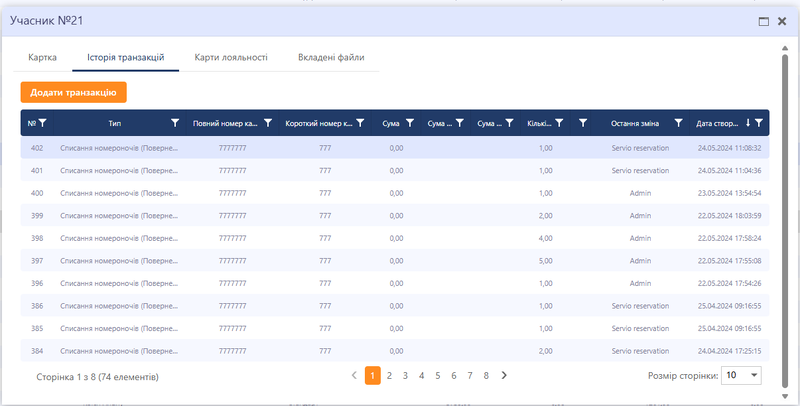This screenshot has height=406, width=800.
Task: Click Додати транзакцію button
Action: pos(73,92)
